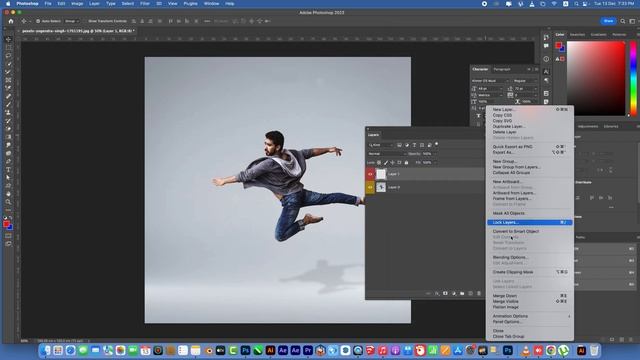640x360 pixels.
Task: Pick a shade in red color field
Action: click(x=596, y=78)
